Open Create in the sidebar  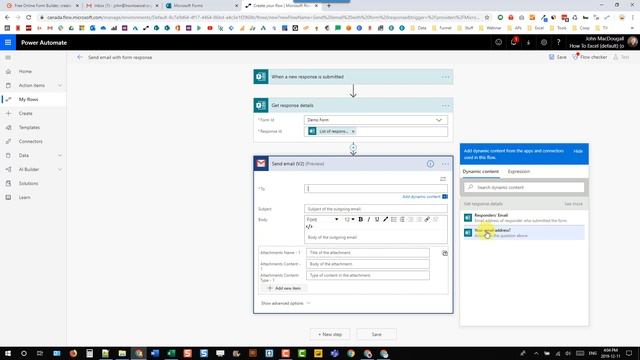point(25,113)
